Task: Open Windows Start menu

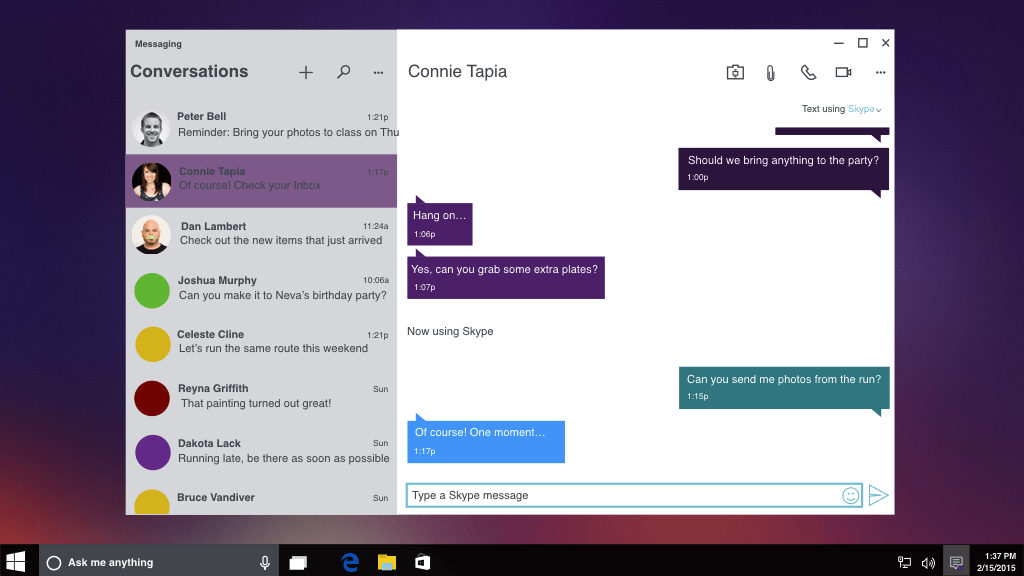Action: [16, 562]
